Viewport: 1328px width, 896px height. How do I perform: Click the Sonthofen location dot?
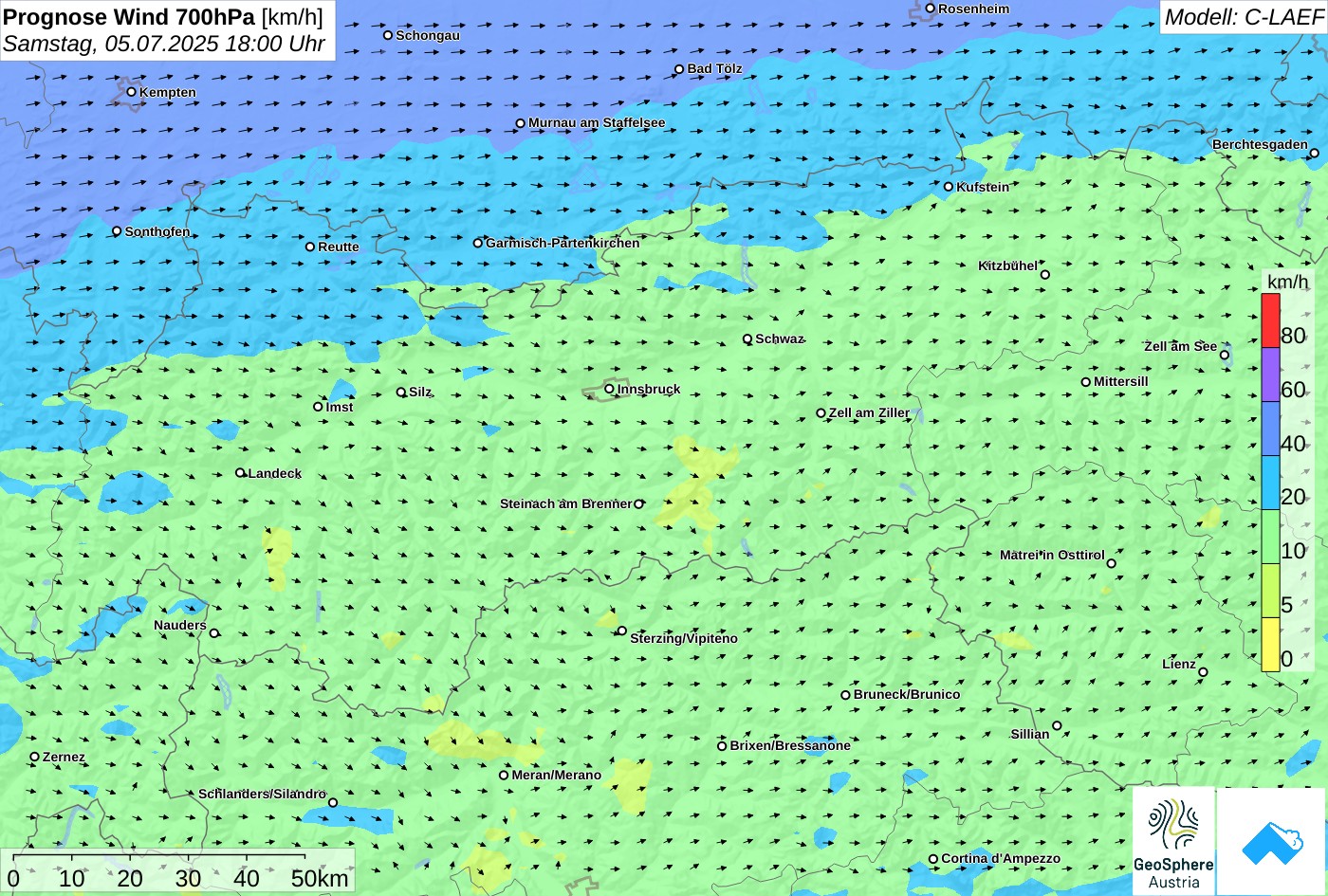117,231
